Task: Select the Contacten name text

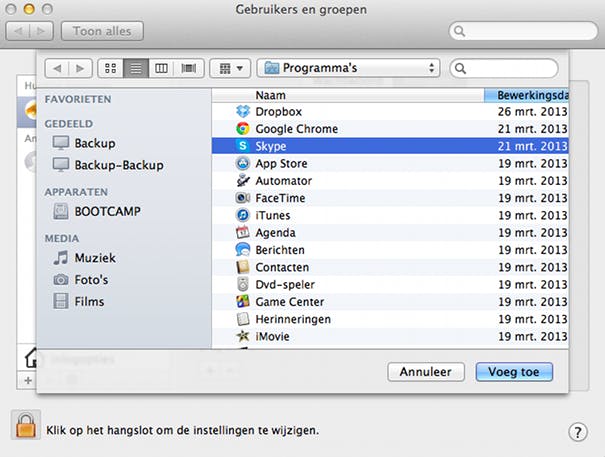Action: click(x=282, y=267)
